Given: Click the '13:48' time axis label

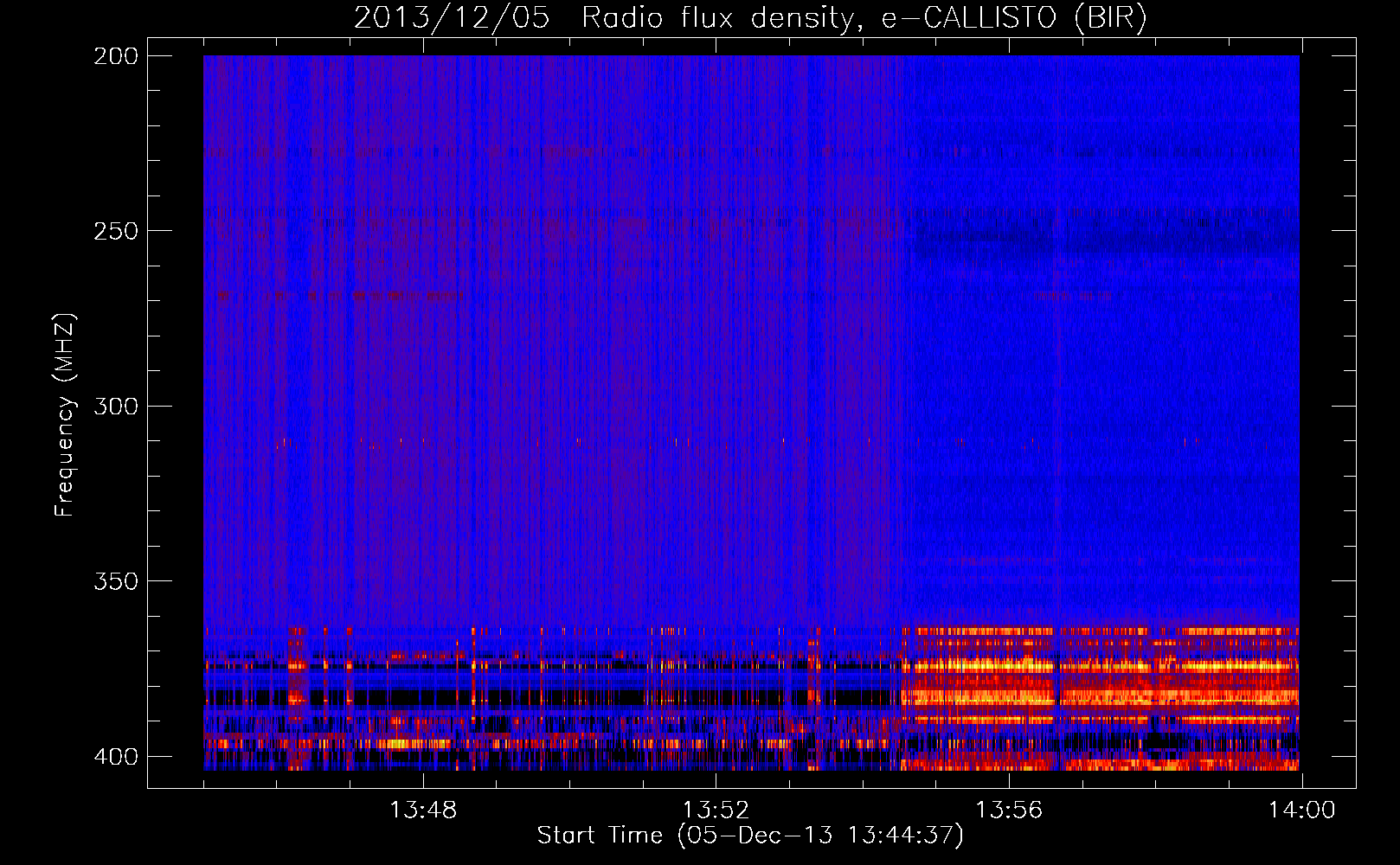Looking at the screenshot, I should point(422,811).
